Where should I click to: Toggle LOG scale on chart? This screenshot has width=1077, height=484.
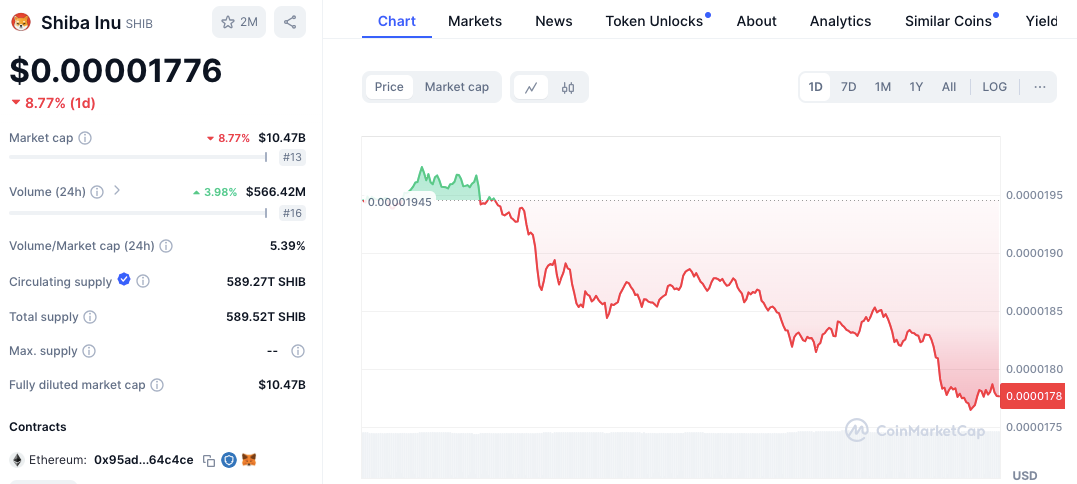coord(995,87)
